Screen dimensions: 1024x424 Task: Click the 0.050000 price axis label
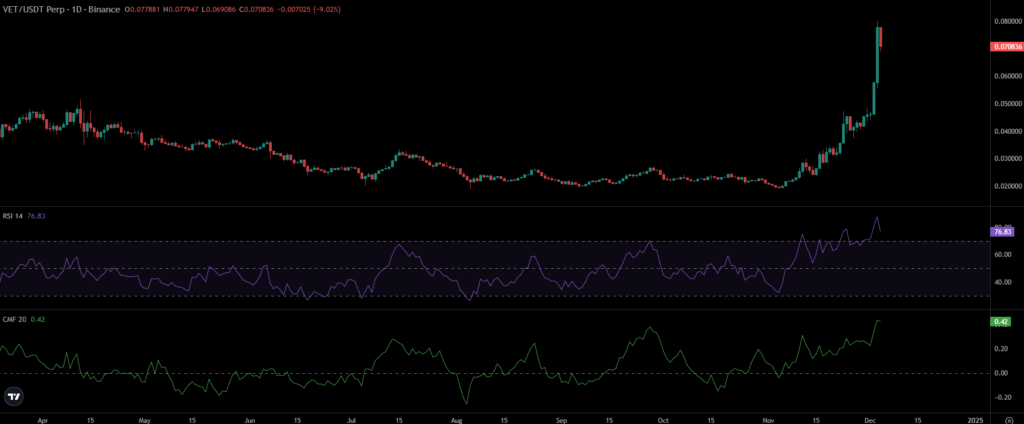pos(1008,103)
